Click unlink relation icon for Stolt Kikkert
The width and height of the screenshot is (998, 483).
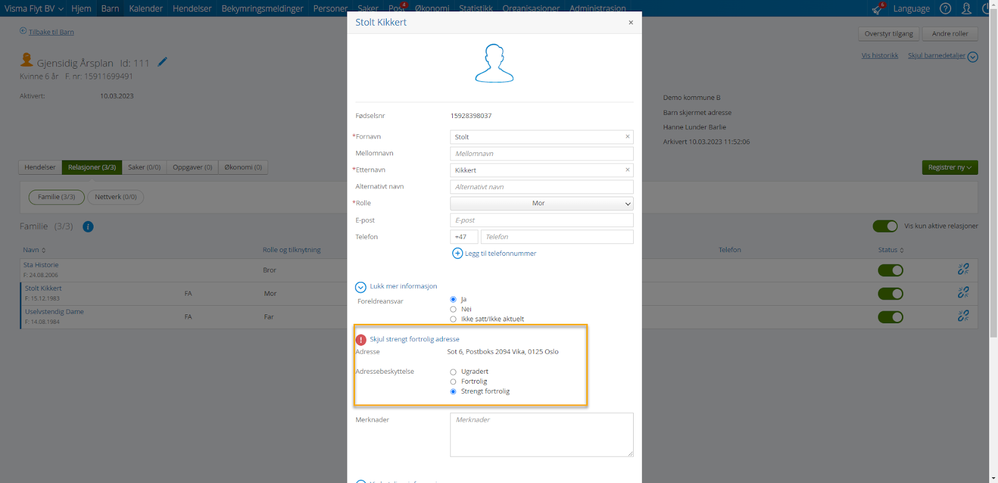point(963,293)
